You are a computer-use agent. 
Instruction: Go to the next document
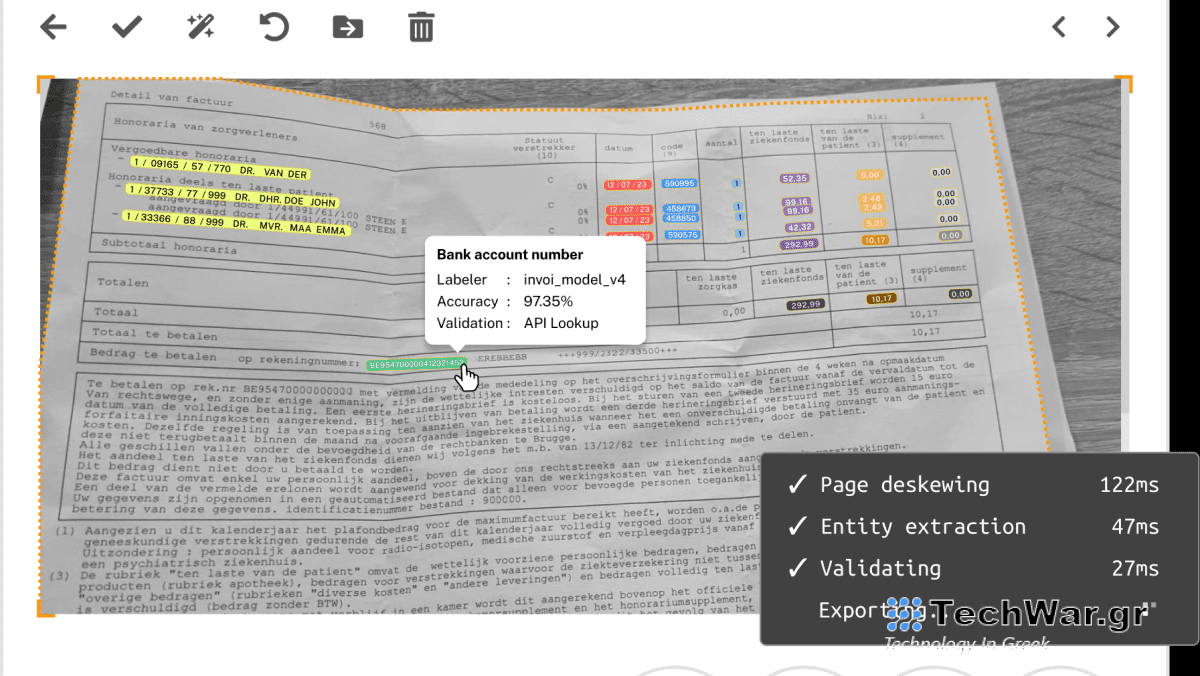1112,27
